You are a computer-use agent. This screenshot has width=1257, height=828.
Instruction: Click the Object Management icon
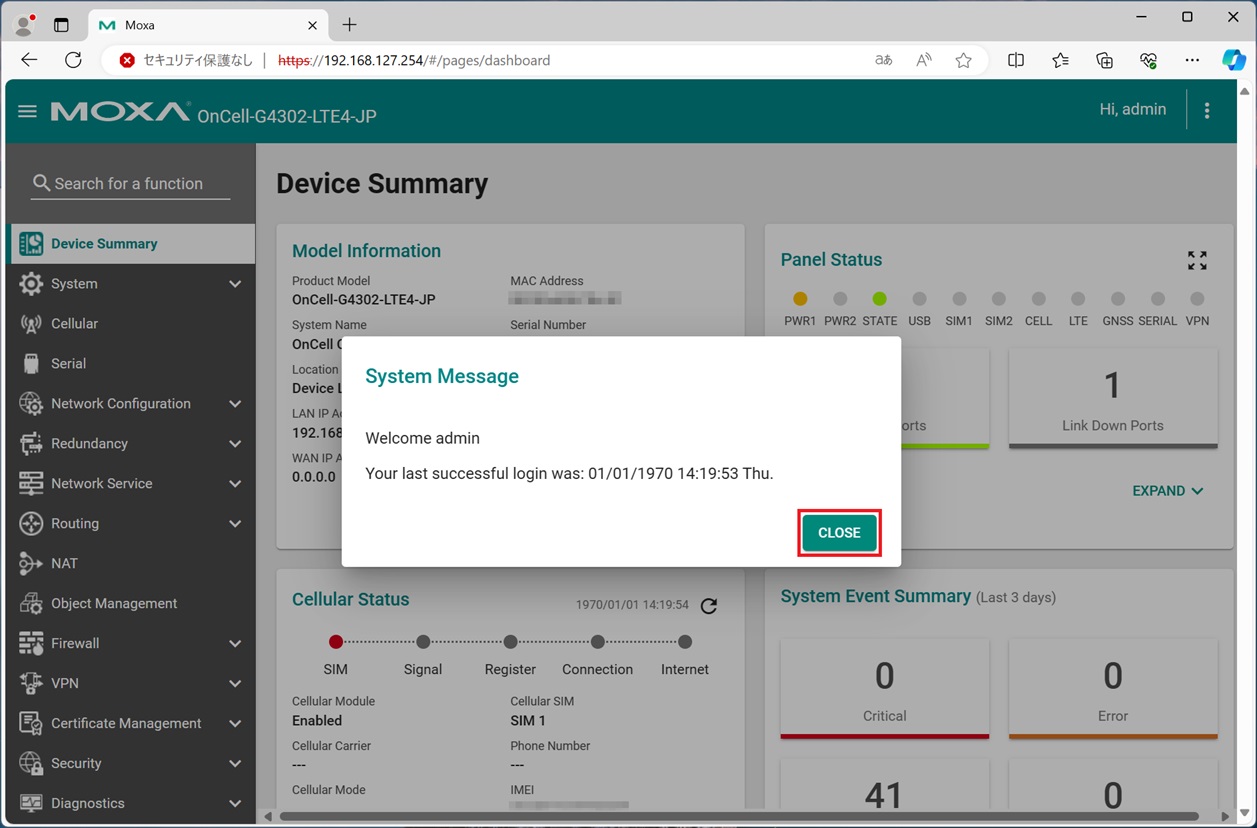click(x=31, y=604)
